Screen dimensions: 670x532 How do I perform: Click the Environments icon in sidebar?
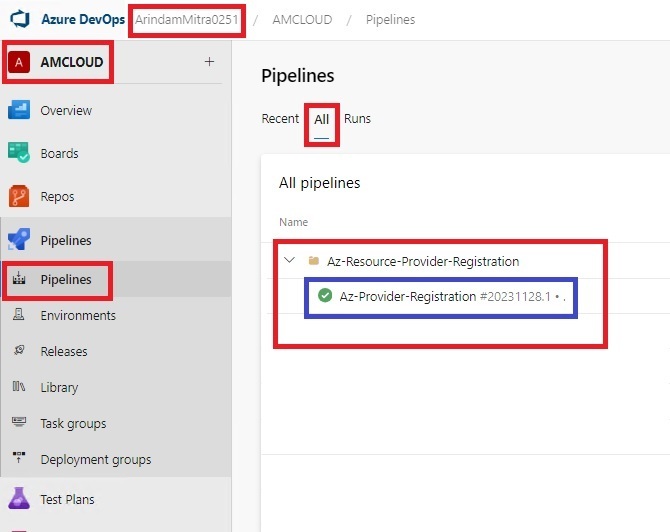[18, 315]
